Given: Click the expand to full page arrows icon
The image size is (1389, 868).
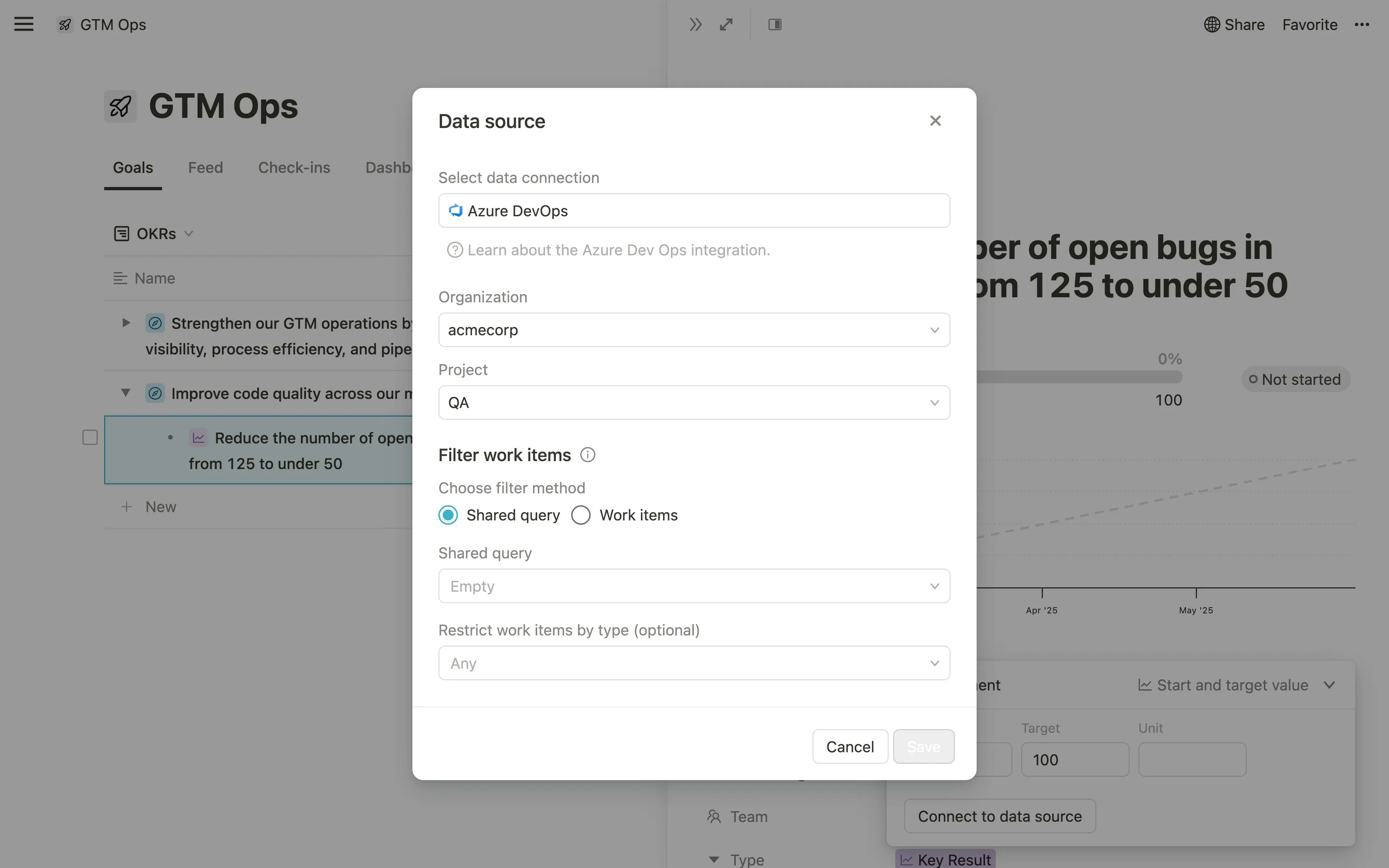Looking at the screenshot, I should (x=726, y=24).
